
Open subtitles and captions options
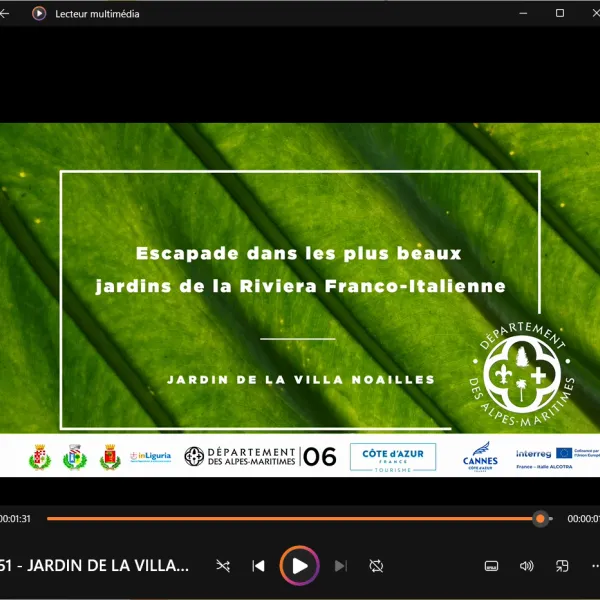(x=491, y=566)
